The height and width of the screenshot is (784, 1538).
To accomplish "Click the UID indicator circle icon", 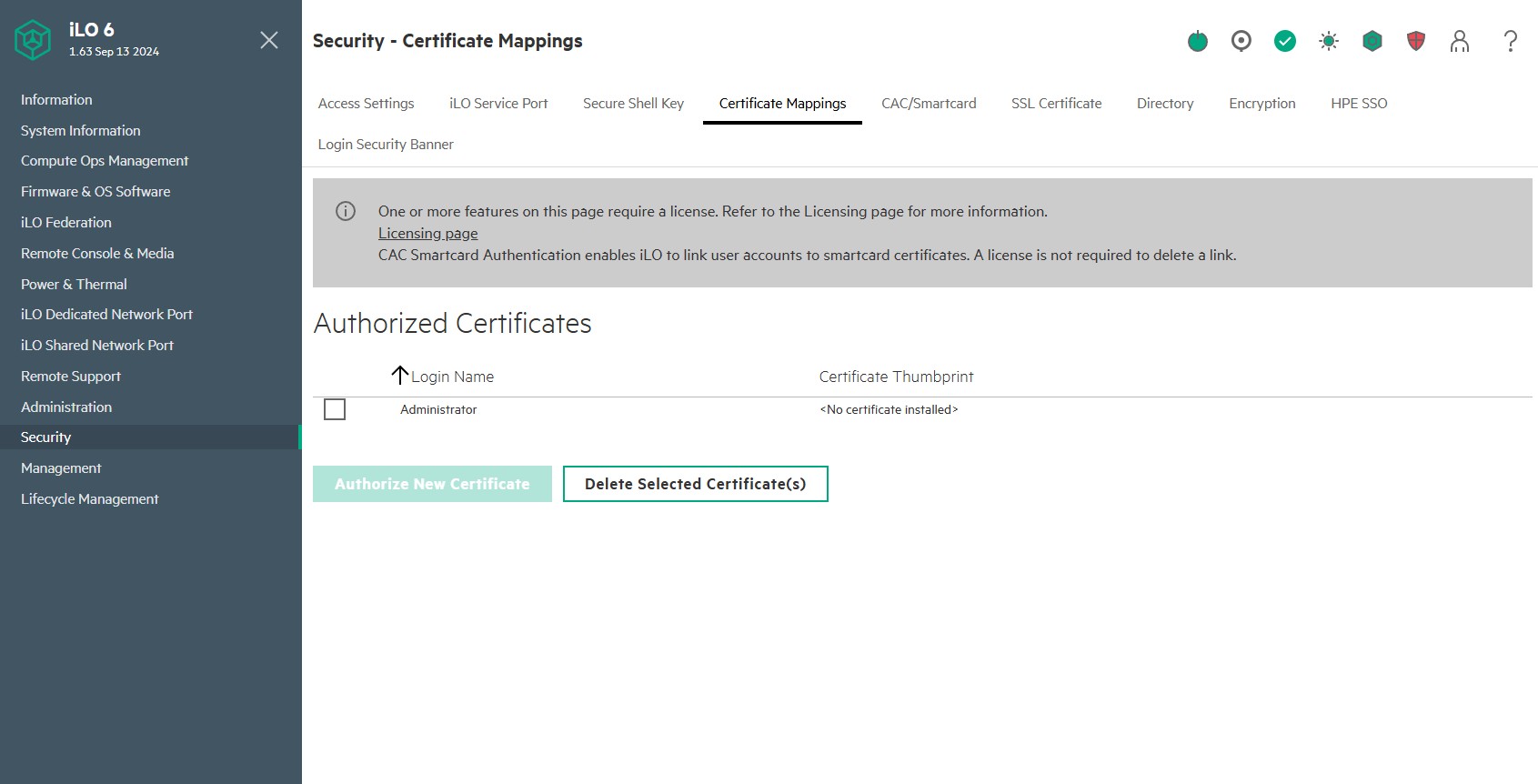I will pyautogui.click(x=1241, y=41).
